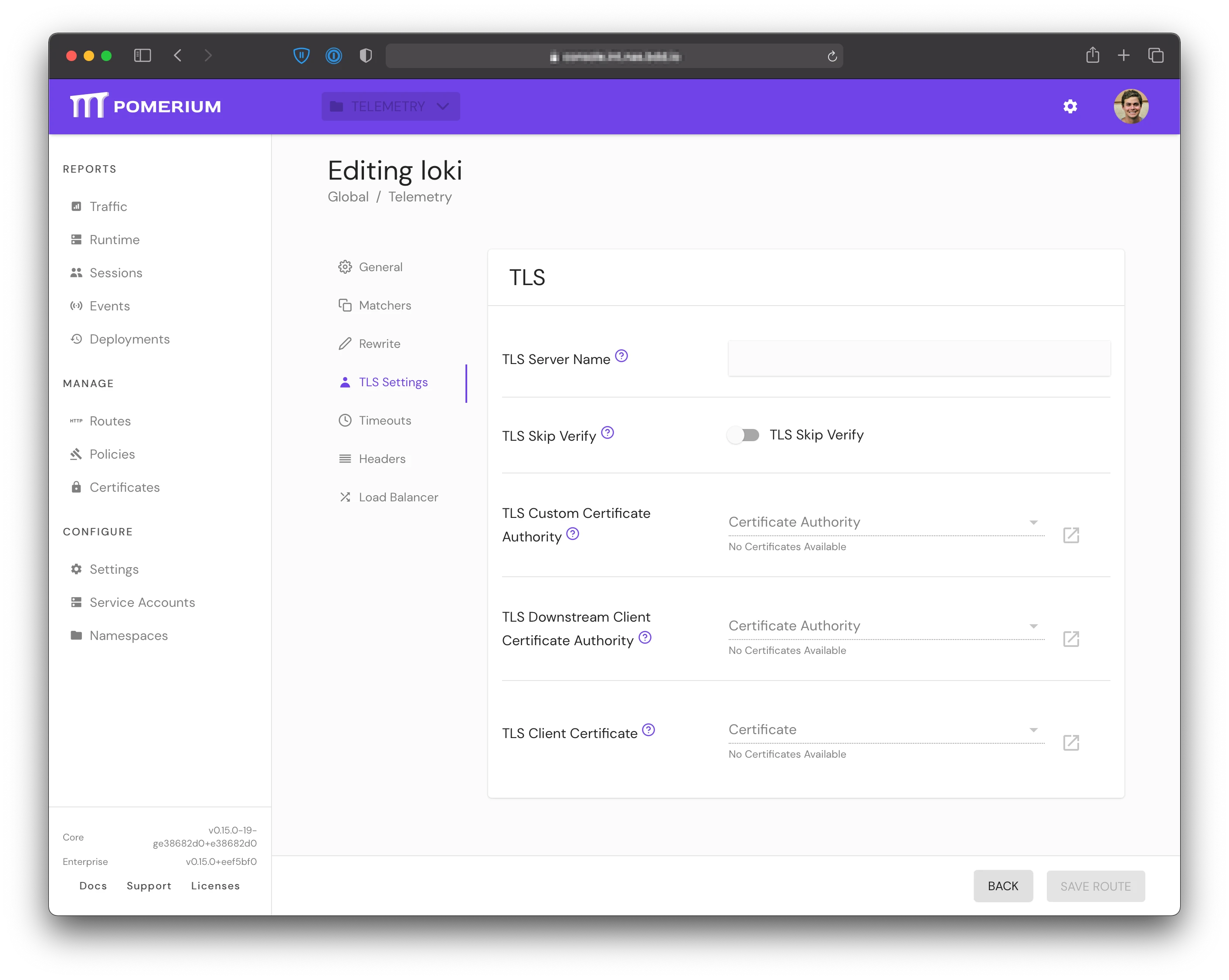Open the Load Balancer section
The width and height of the screenshot is (1229, 980).
click(x=398, y=498)
